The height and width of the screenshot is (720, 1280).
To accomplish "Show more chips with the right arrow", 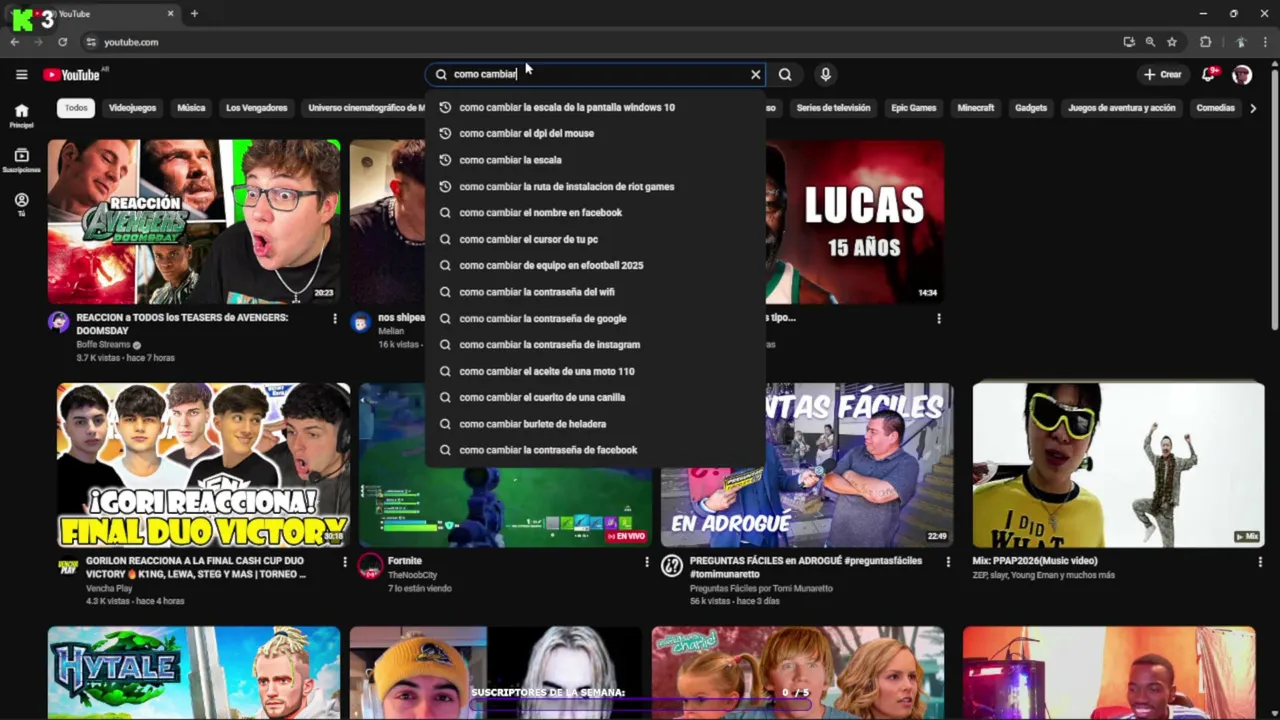I will (x=1253, y=108).
